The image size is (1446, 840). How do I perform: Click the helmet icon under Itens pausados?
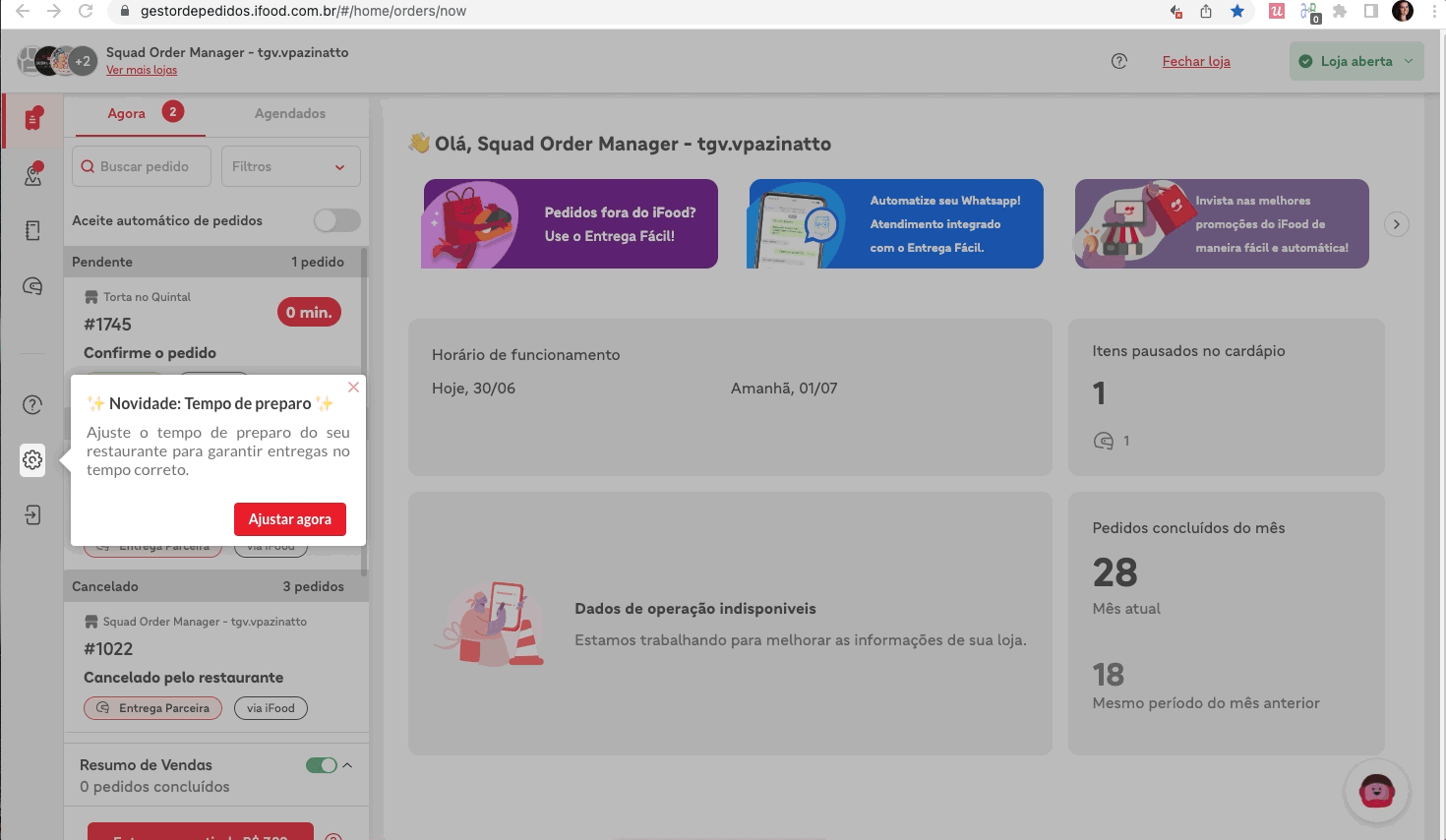click(1104, 441)
